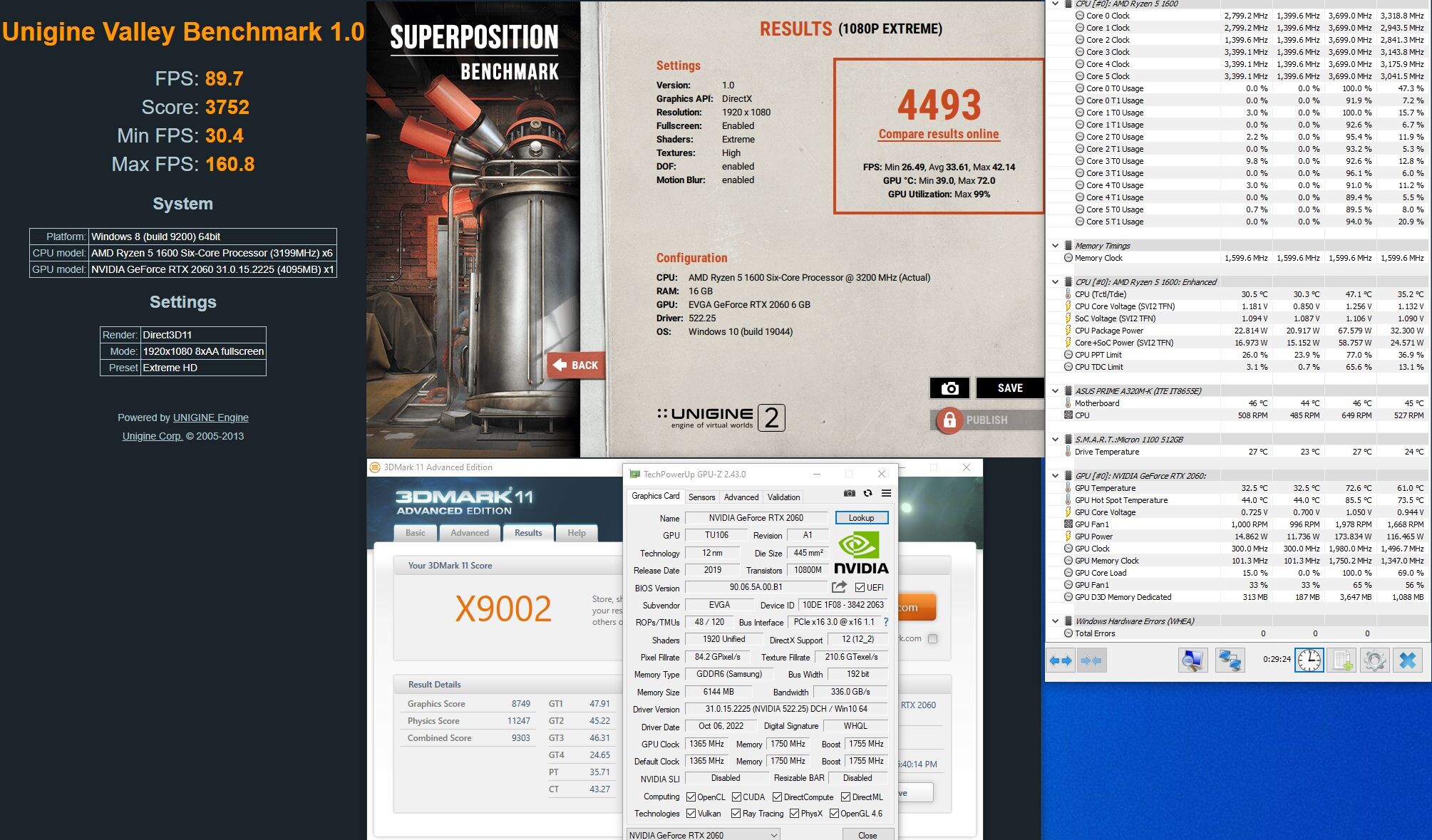Image resolution: width=1432 pixels, height=840 pixels.
Task: Switch to the Sensors tab in GPU-Z
Action: (701, 497)
